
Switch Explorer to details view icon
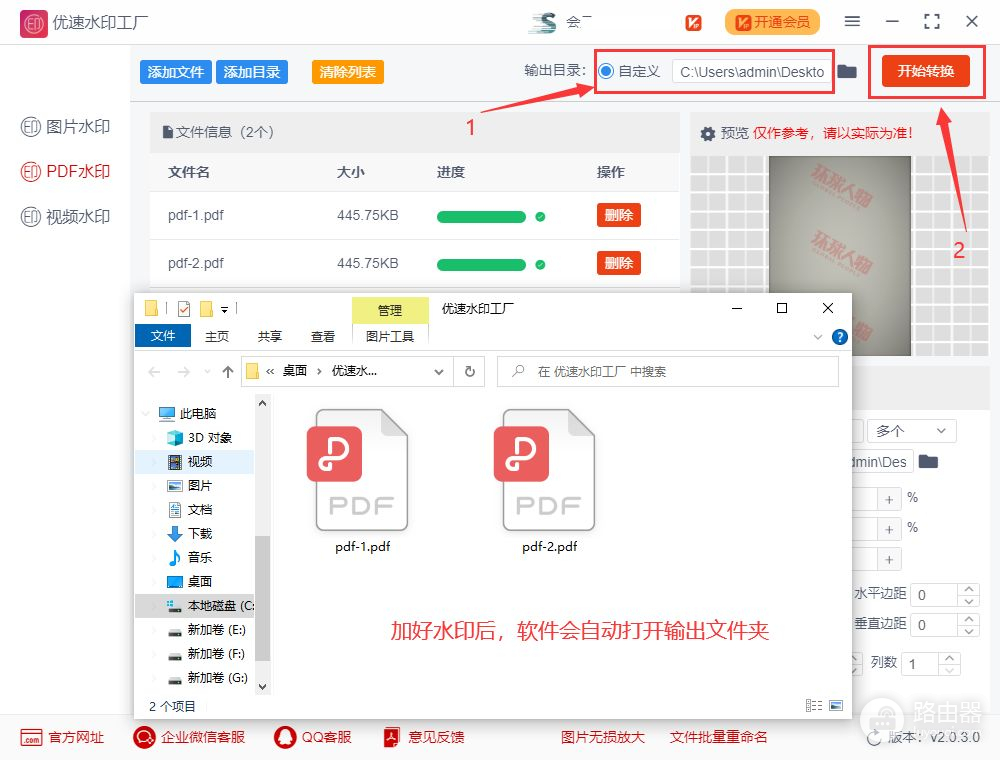[814, 705]
